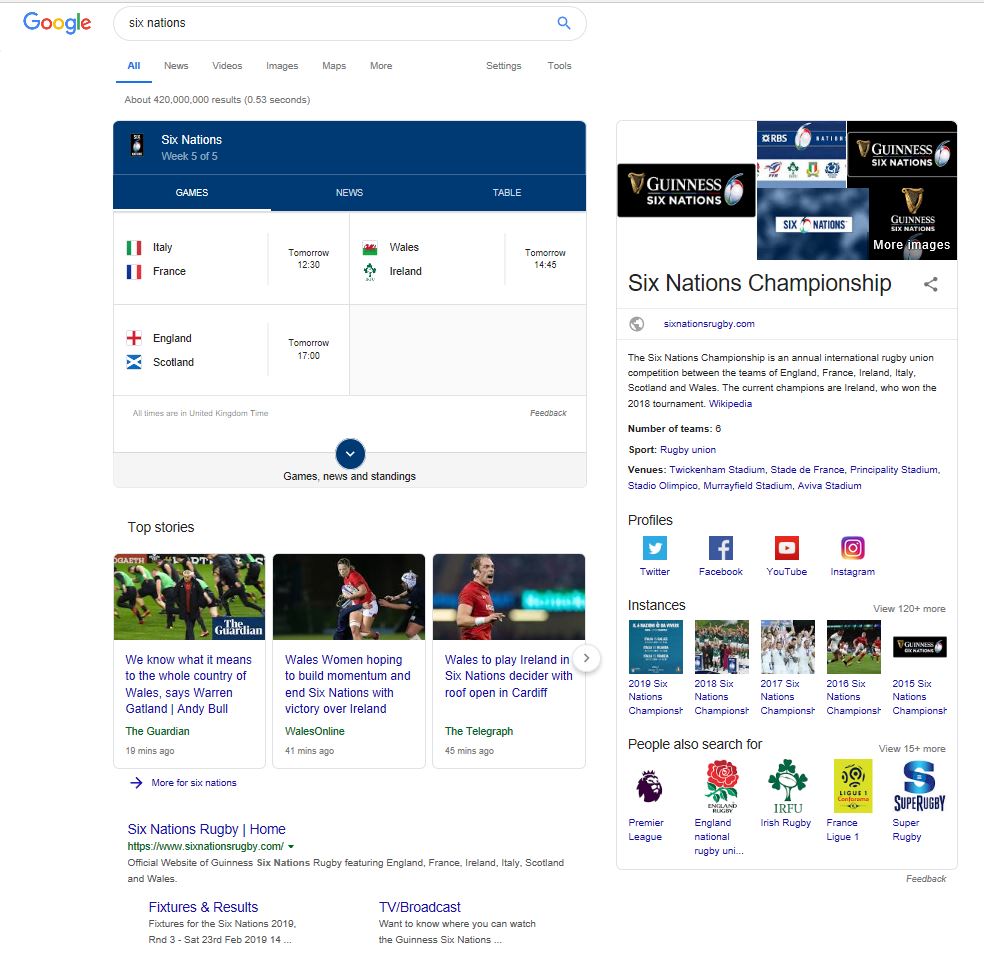The width and height of the screenshot is (984, 963).
Task: Open 2016 Six Nations Championship thumbnail
Action: (x=853, y=647)
